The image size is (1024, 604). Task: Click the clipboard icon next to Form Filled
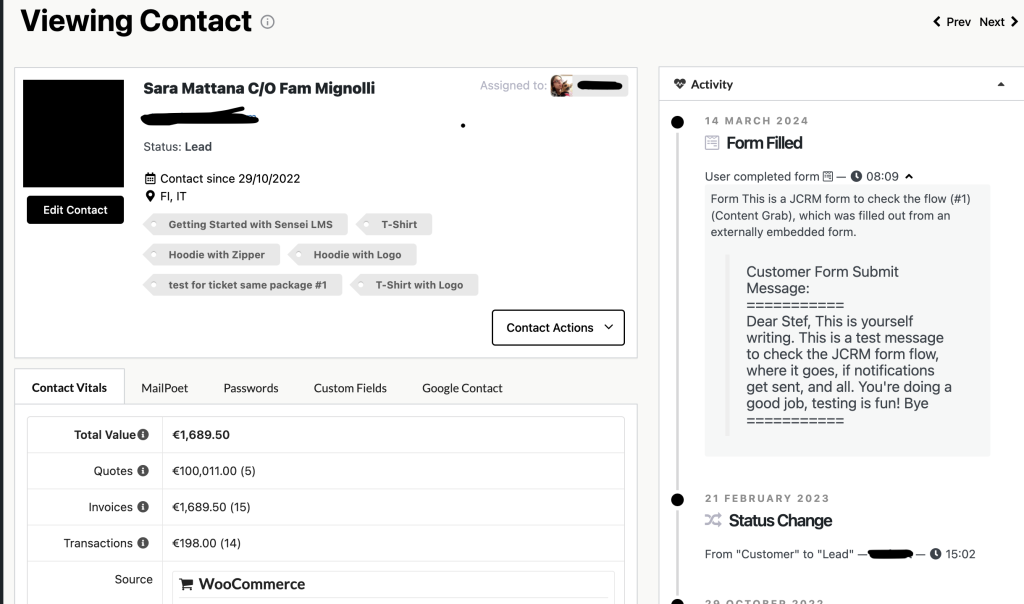pyautogui.click(x=712, y=142)
